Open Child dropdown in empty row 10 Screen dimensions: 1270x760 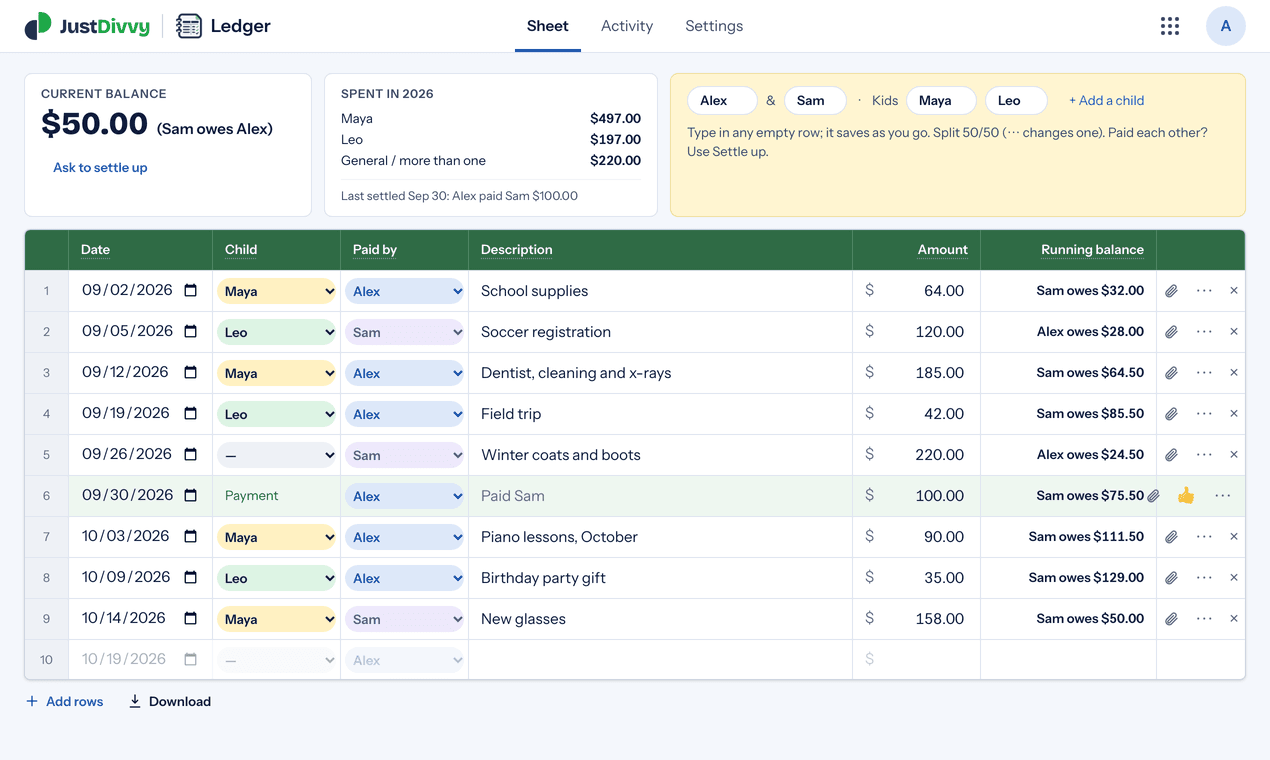tap(277, 660)
